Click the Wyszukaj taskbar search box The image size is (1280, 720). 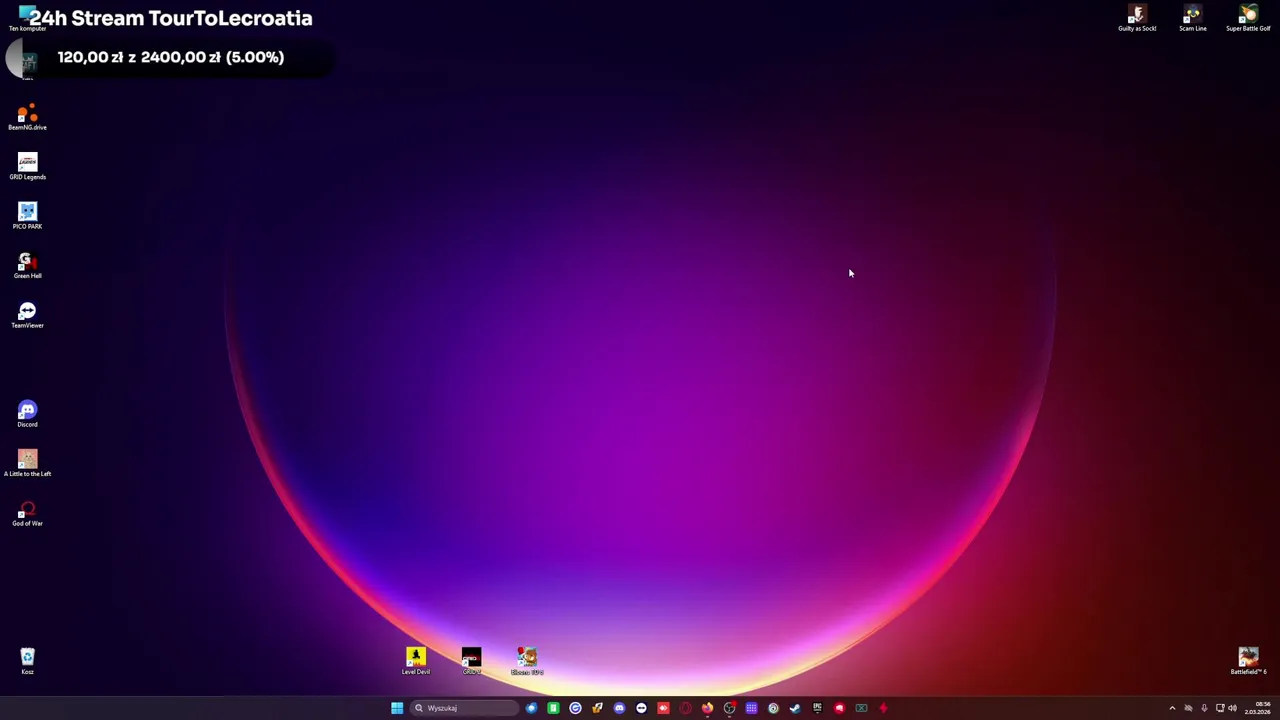(464, 708)
